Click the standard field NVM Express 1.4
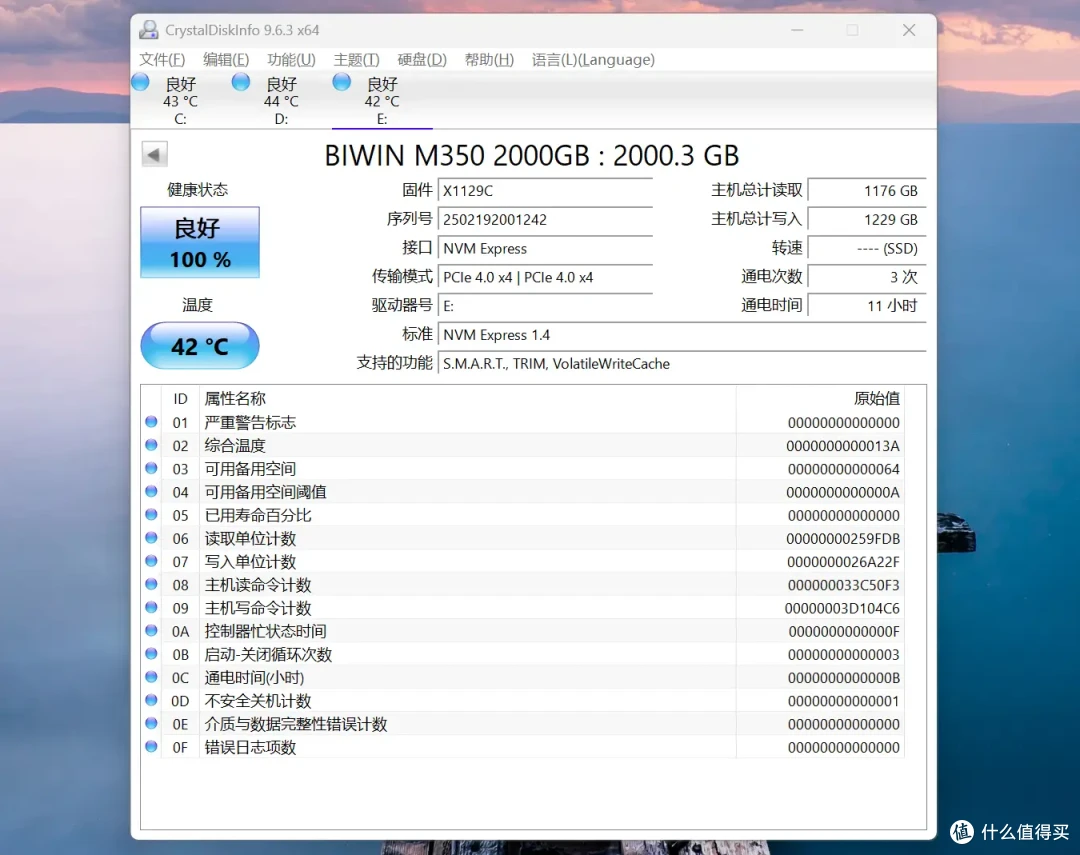The height and width of the screenshot is (855, 1080). pos(682,335)
